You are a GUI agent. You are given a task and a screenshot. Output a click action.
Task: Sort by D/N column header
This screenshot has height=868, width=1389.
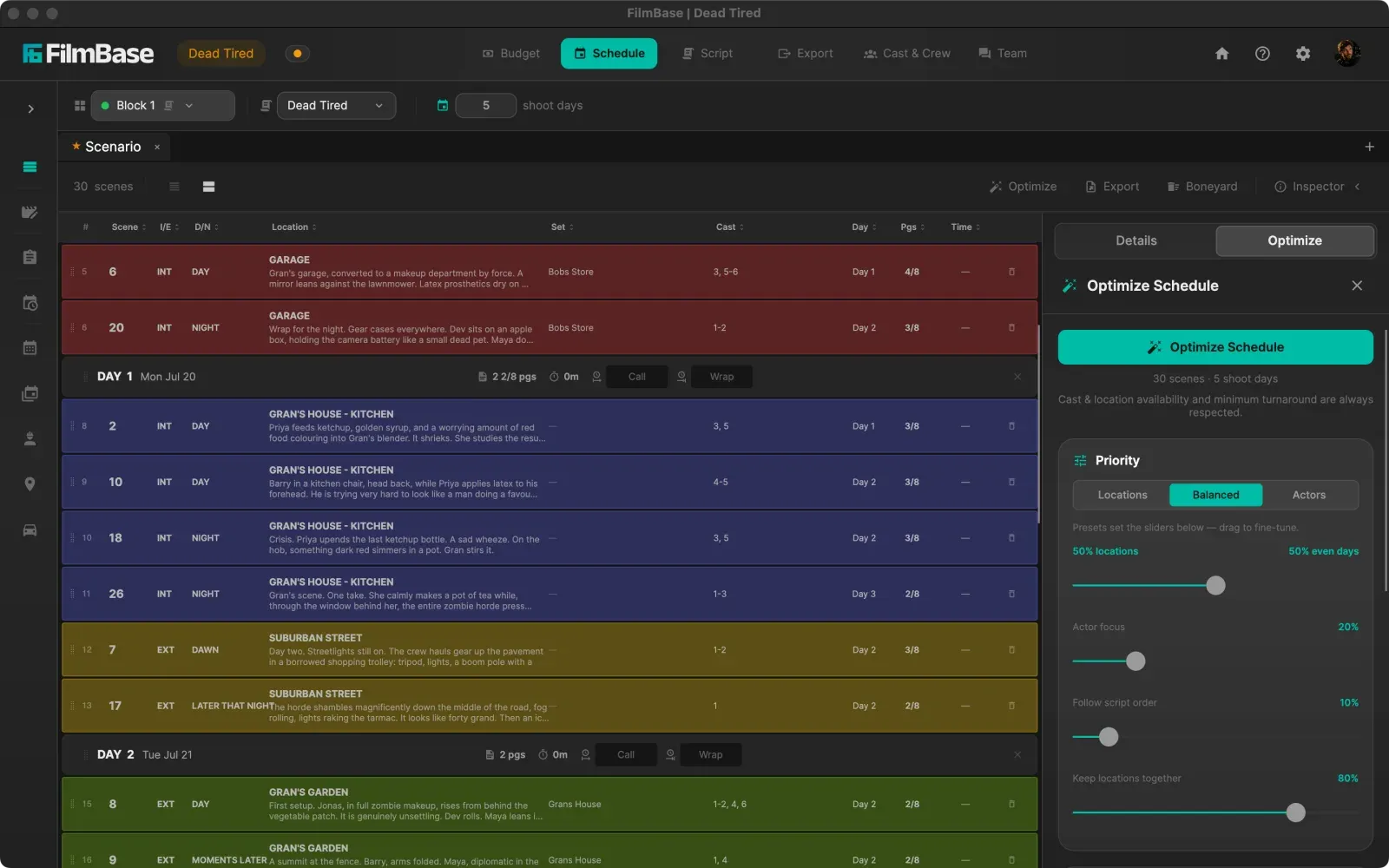point(207,227)
